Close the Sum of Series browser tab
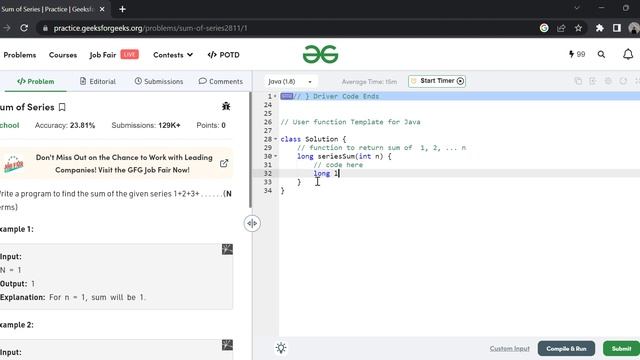This screenshot has width=640, height=360. [102, 9]
